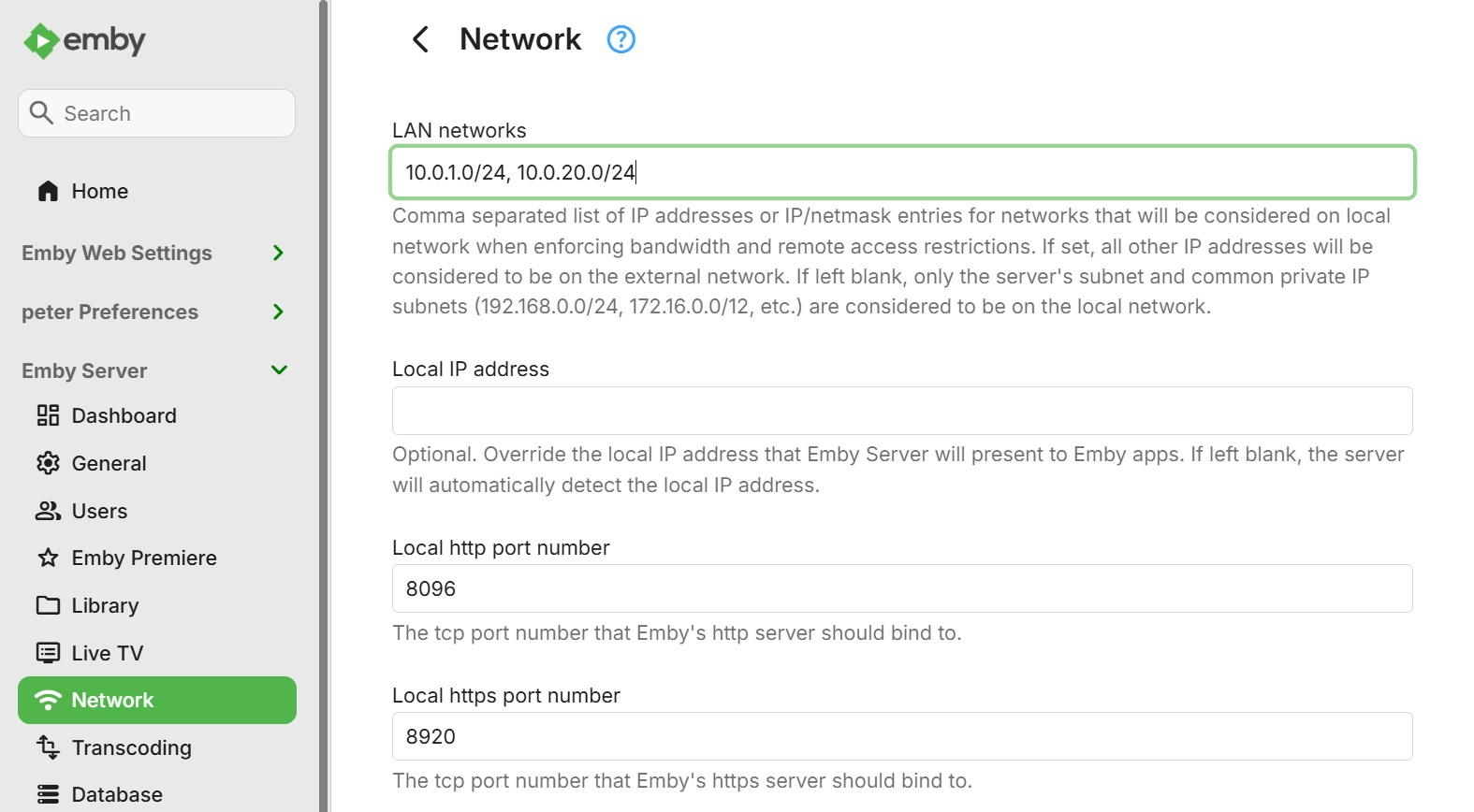Image resolution: width=1474 pixels, height=812 pixels.
Task: Click the Emby logo icon
Action: pyautogui.click(x=41, y=40)
